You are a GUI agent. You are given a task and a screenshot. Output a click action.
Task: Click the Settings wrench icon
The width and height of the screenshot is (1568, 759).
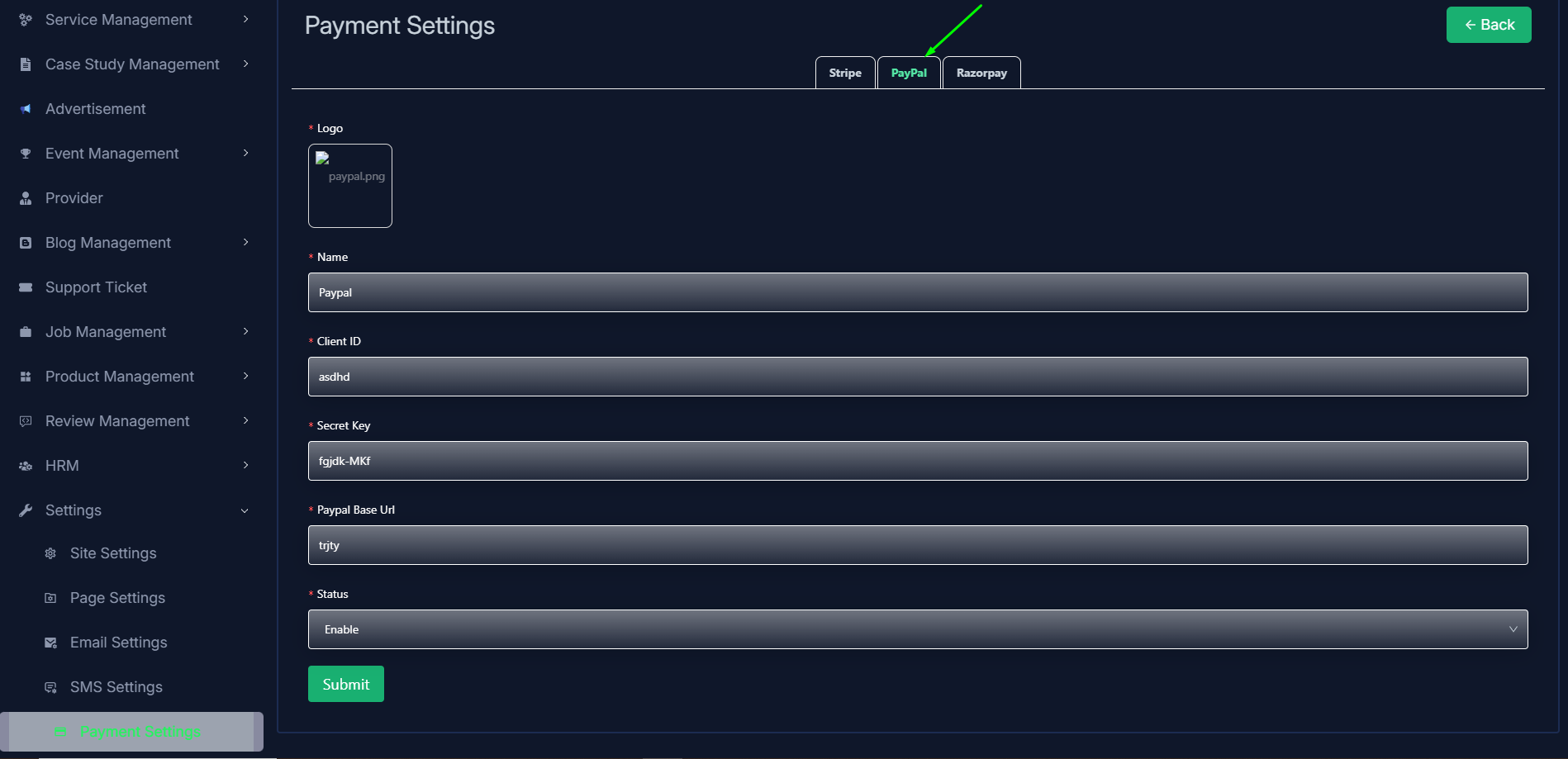26,510
